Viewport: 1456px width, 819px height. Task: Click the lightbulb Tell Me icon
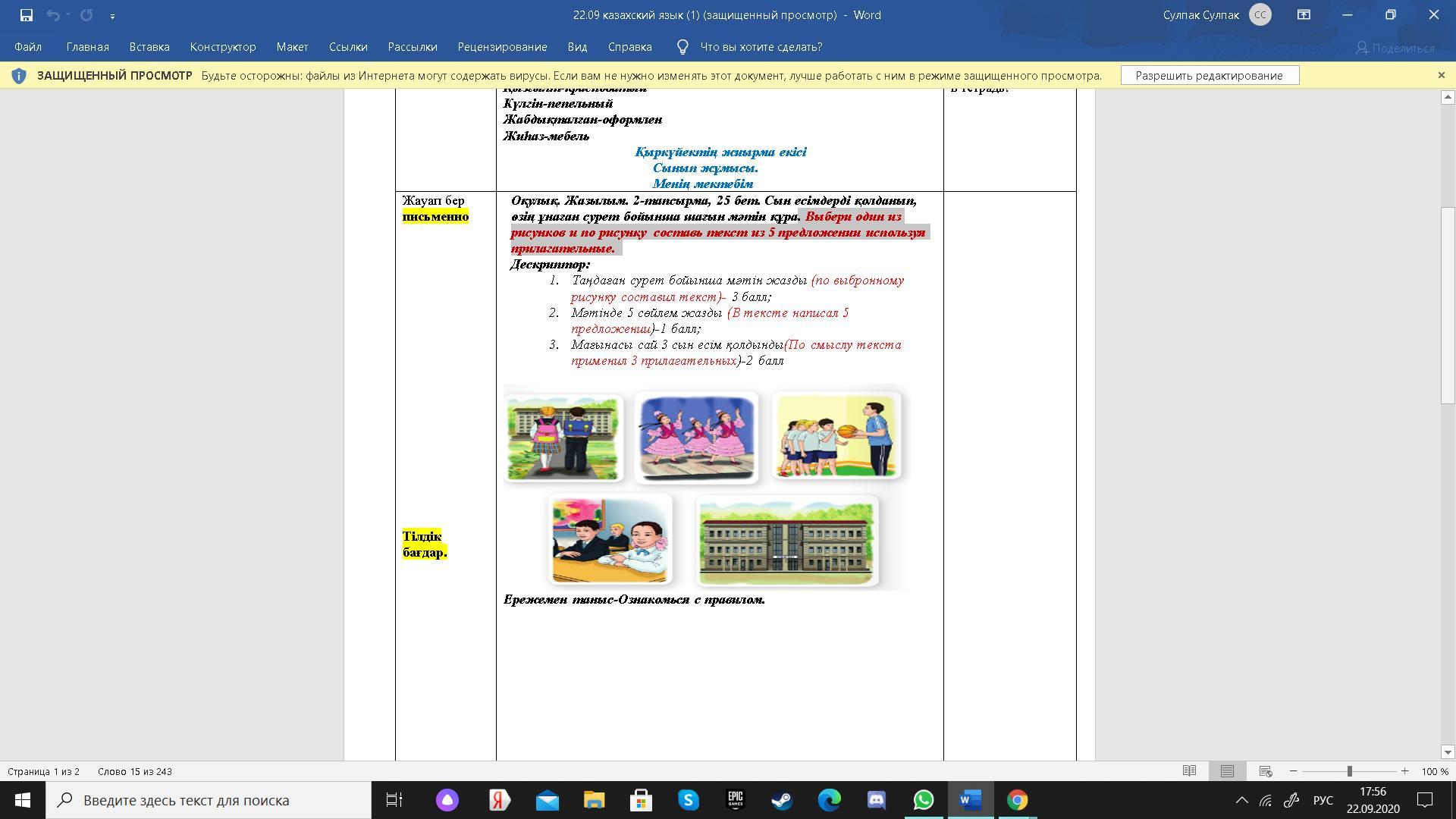click(x=682, y=47)
